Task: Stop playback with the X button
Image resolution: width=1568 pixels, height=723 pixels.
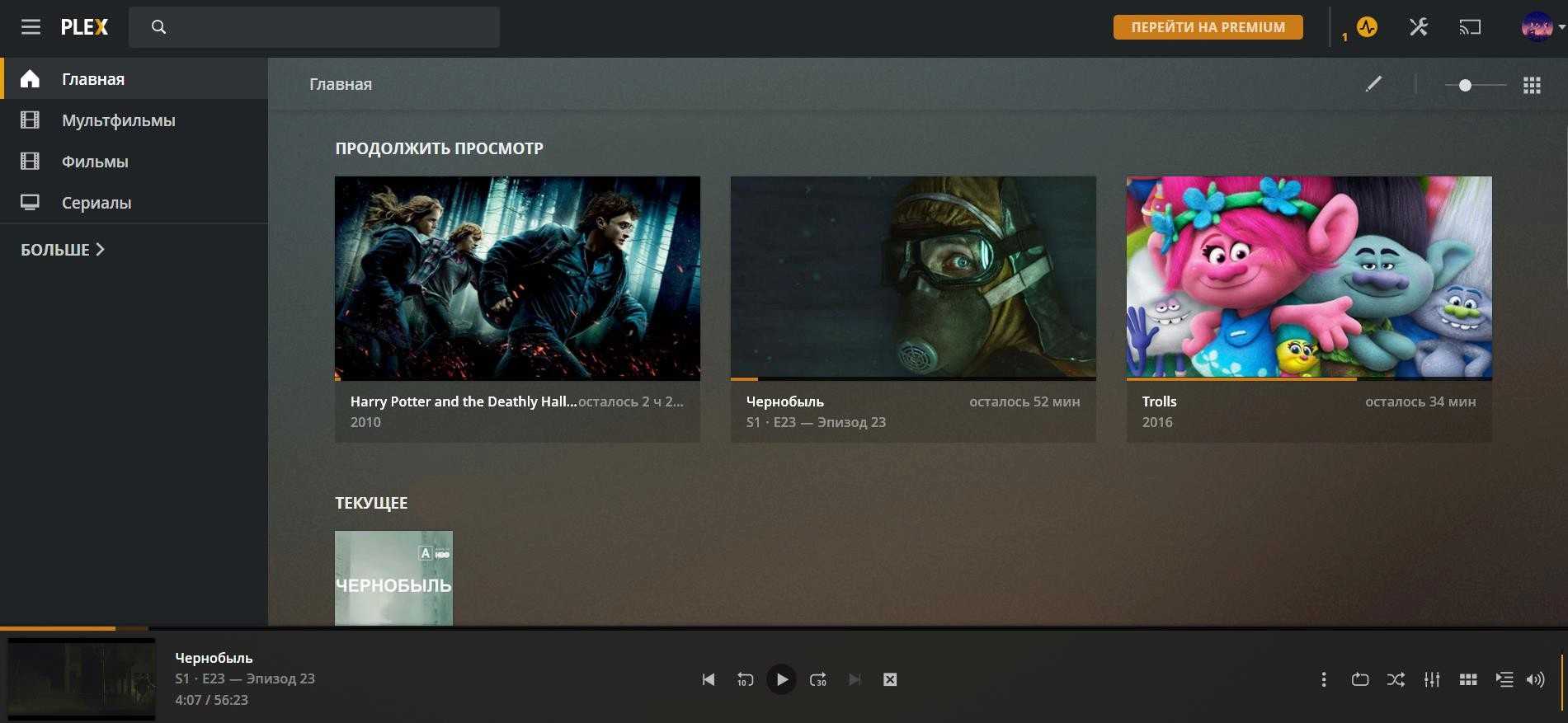Action: pyautogui.click(x=890, y=679)
